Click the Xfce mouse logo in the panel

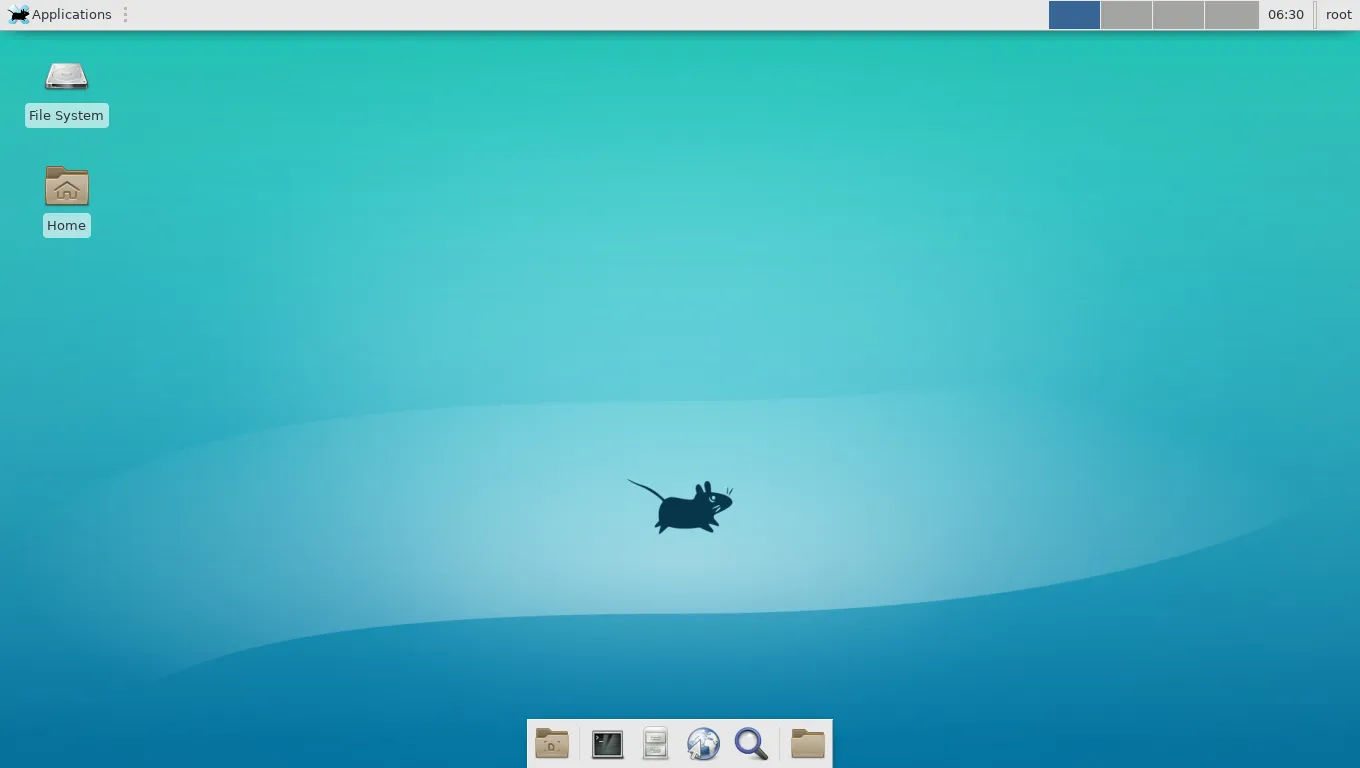(18, 14)
